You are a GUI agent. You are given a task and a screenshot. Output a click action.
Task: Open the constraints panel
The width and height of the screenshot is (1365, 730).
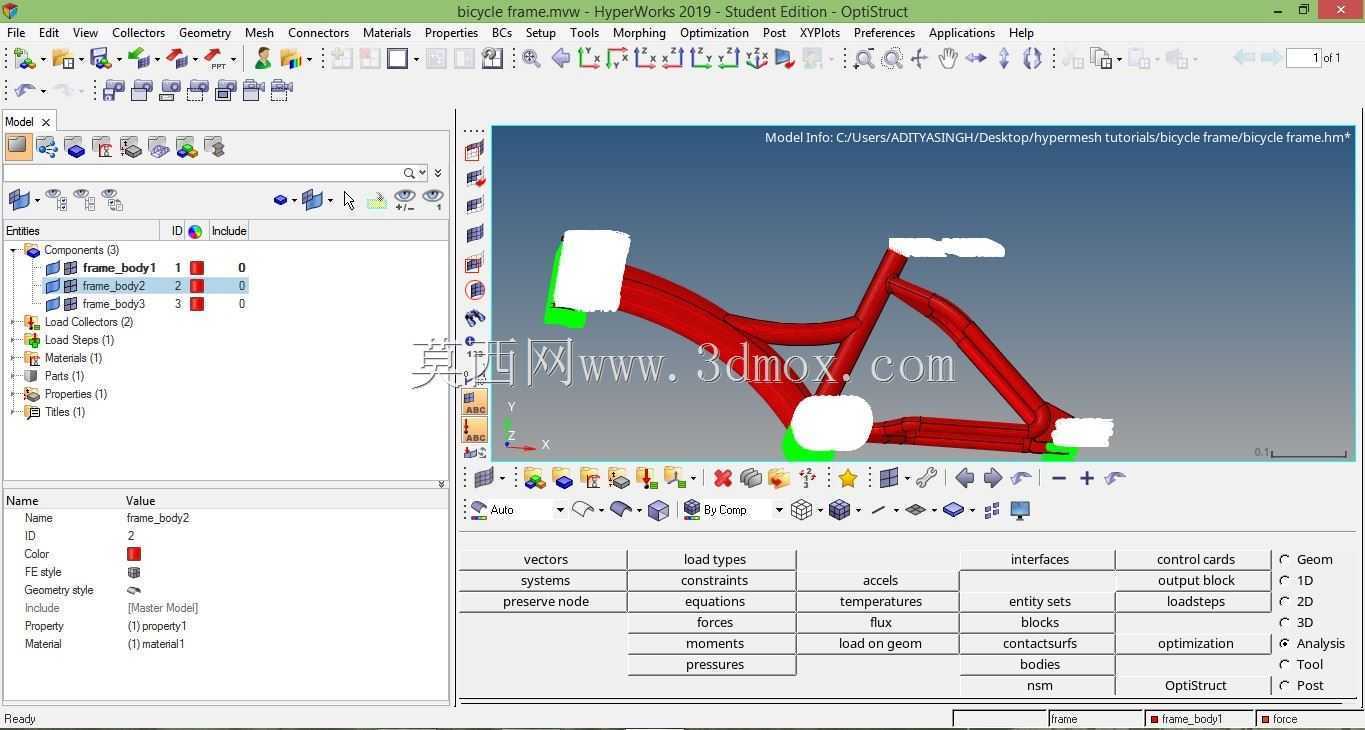714,581
